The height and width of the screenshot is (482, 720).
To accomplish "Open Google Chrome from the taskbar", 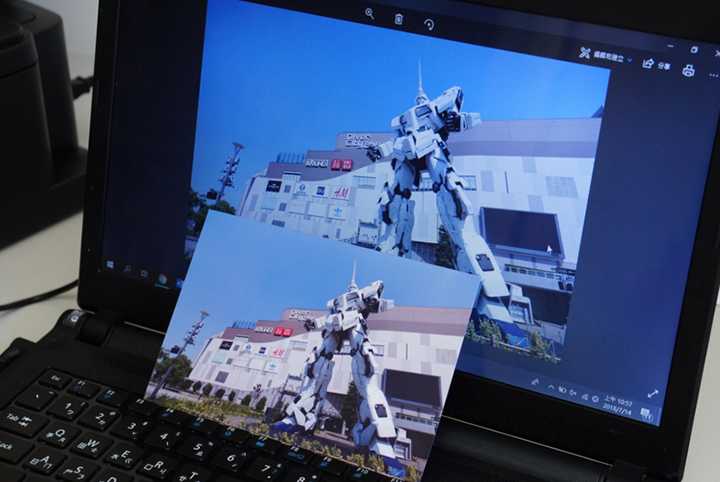I will tap(162, 278).
